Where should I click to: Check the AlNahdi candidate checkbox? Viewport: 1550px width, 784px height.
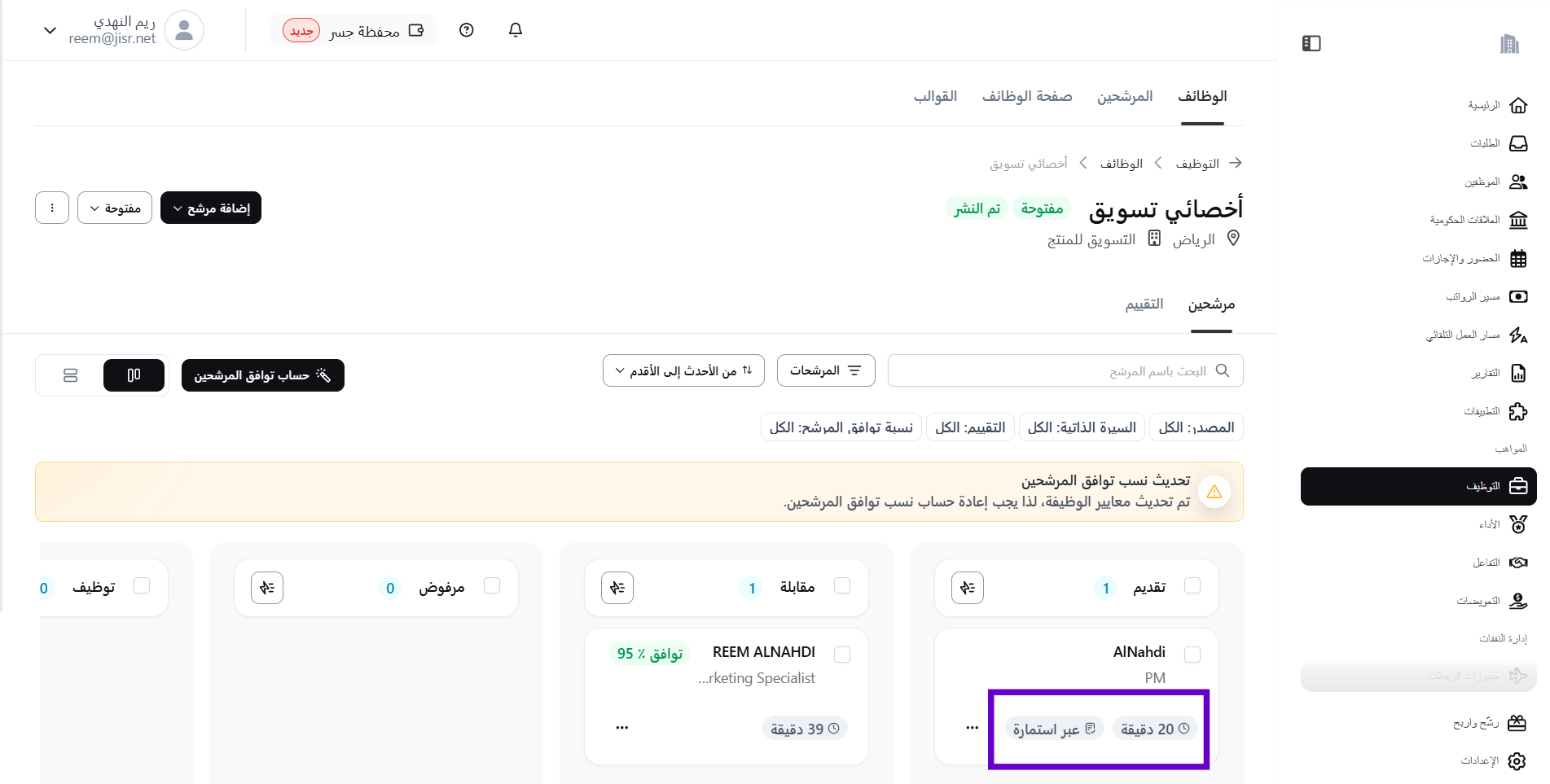(1192, 654)
